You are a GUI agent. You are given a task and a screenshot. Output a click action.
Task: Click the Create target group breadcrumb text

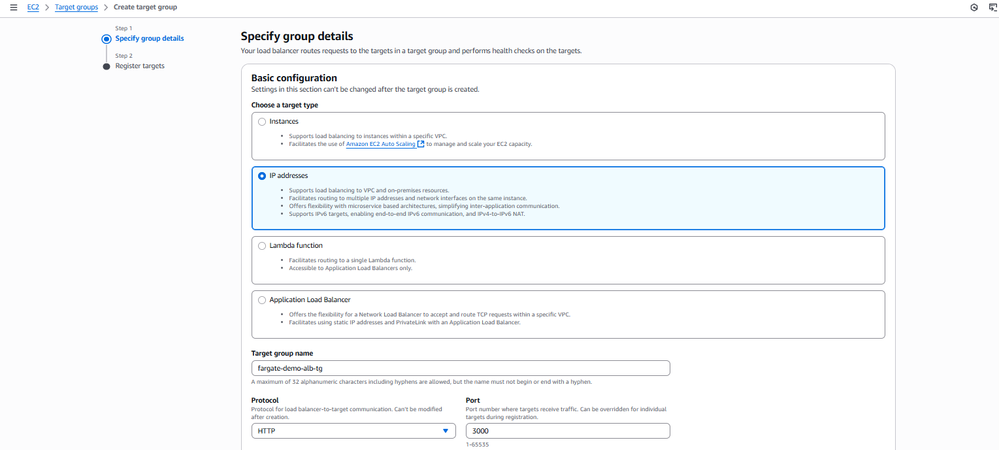pyautogui.click(x=146, y=7)
